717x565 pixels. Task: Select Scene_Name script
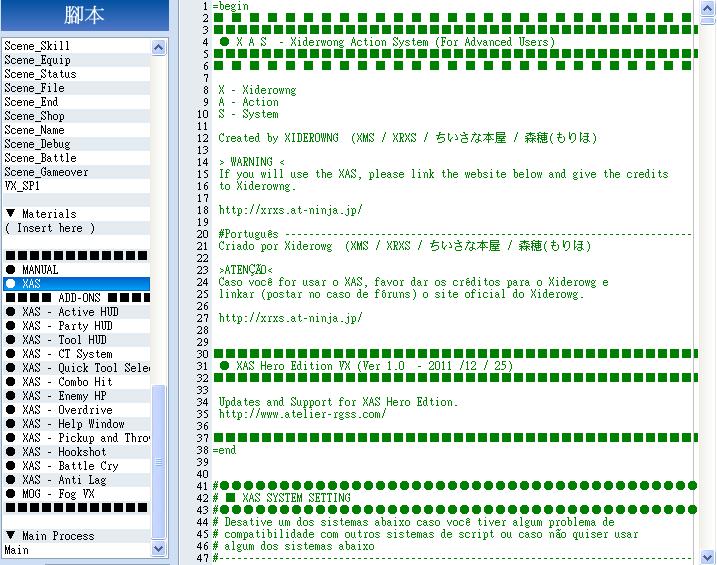(x=76, y=130)
